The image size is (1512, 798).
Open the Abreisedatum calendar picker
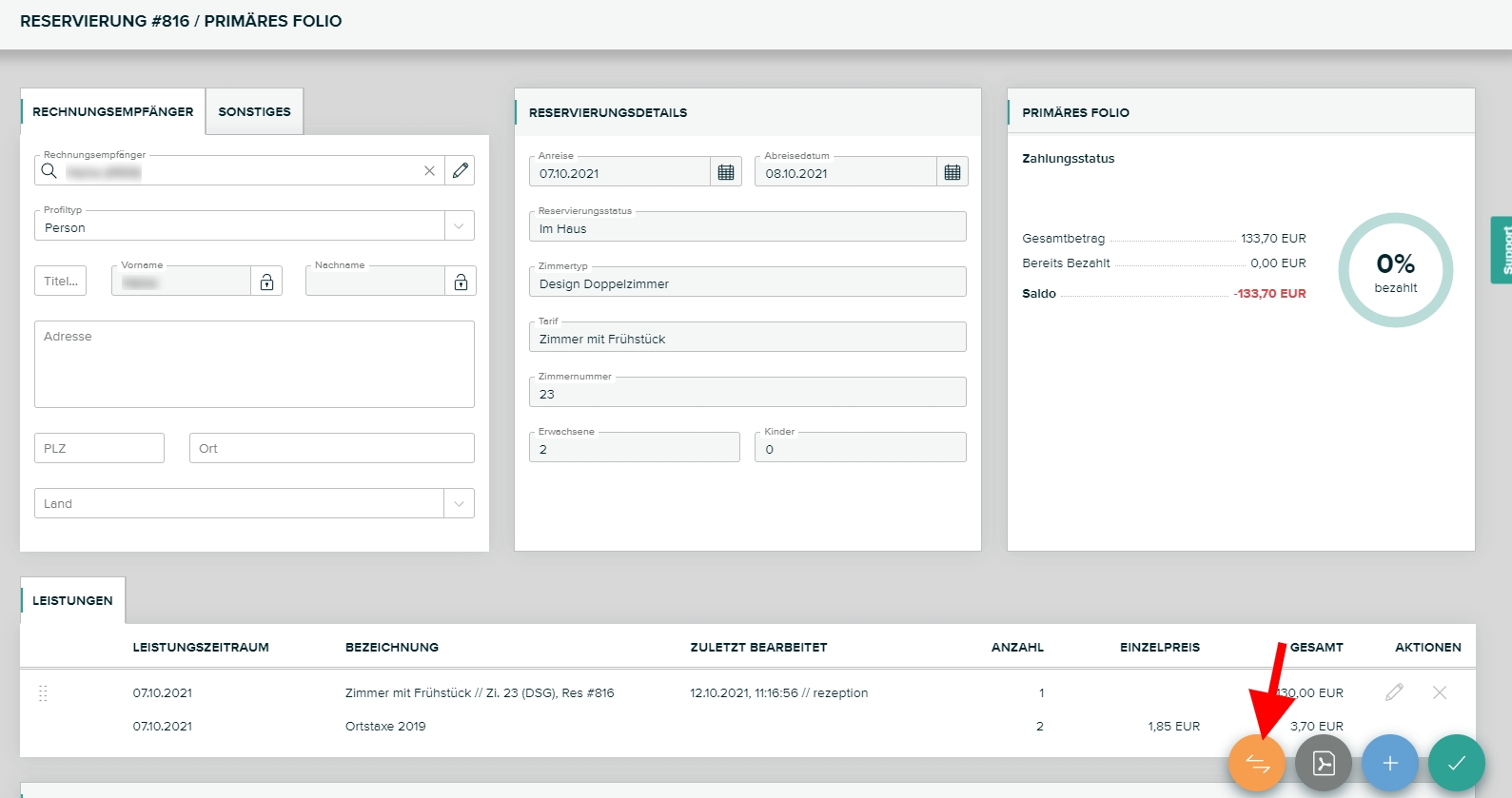(952, 172)
